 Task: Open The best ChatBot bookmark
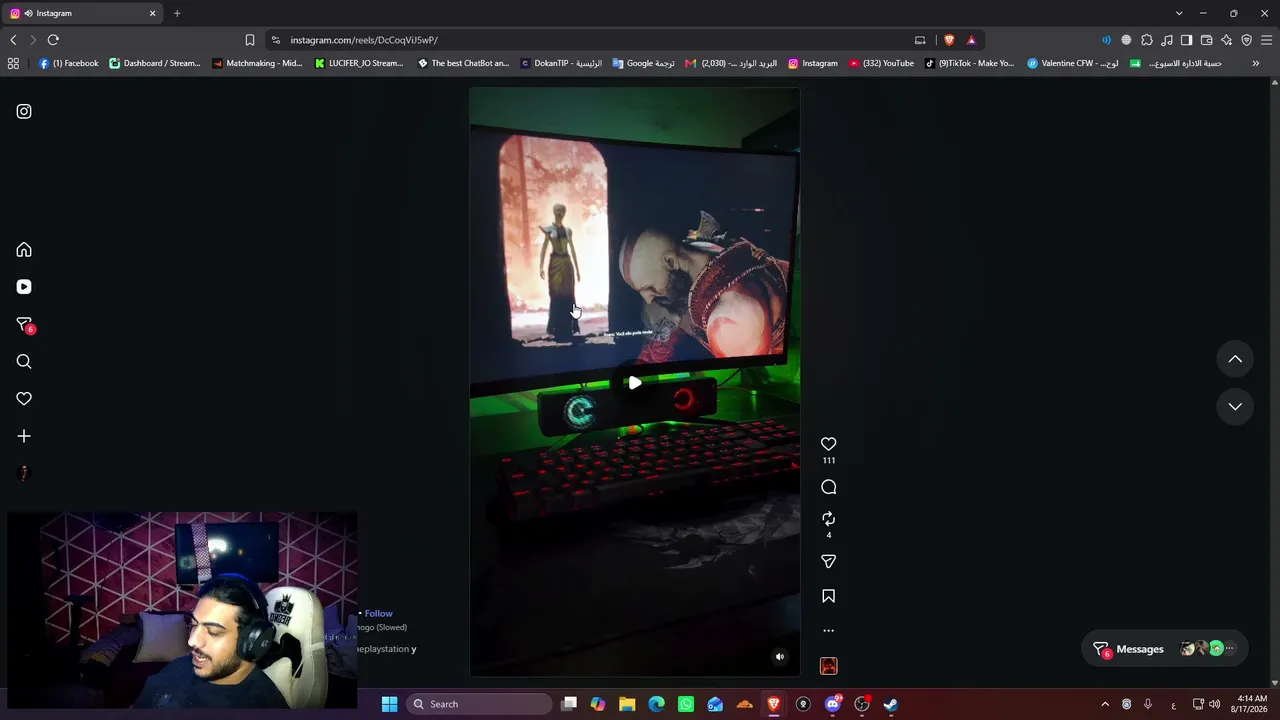[463, 63]
